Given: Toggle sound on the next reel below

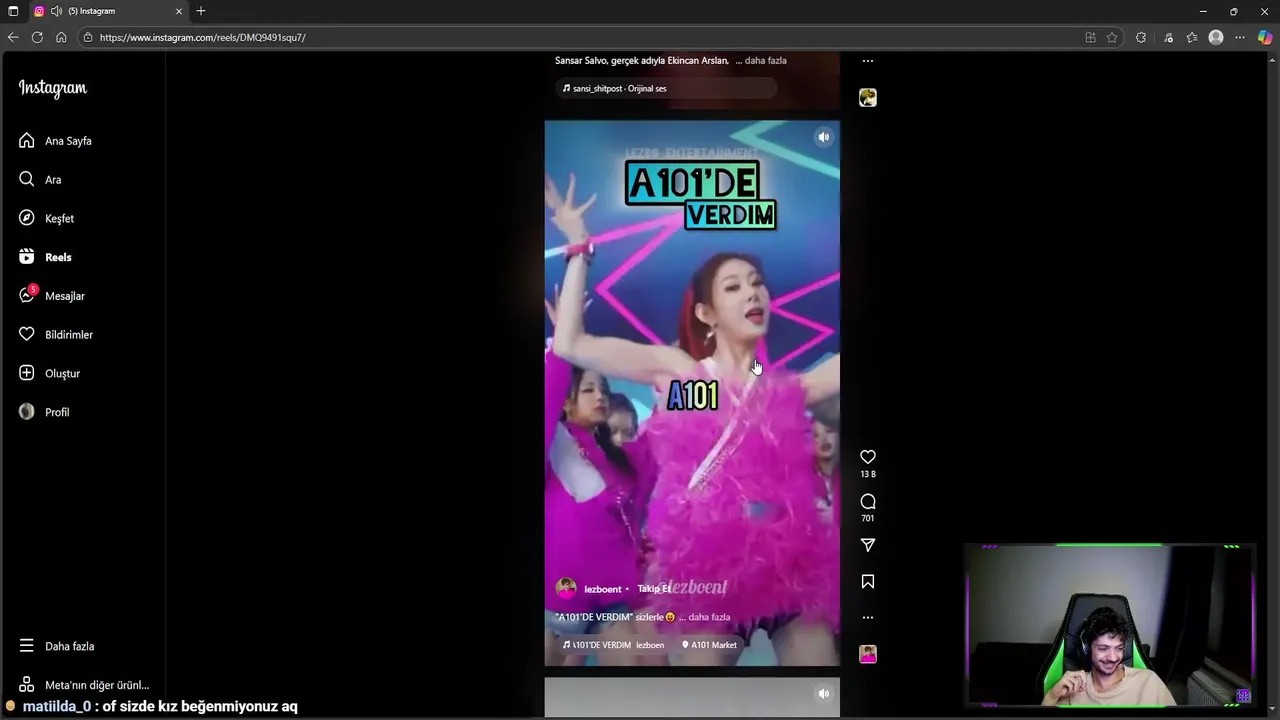Looking at the screenshot, I should click(x=823, y=693).
